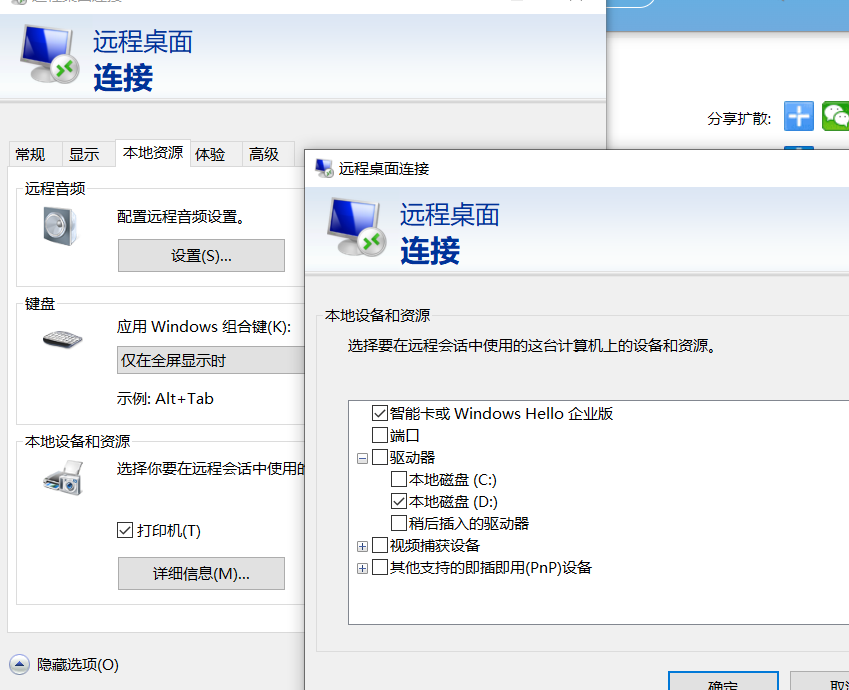Click the green WeChat share icon
Viewport: 849px width, 690px height.
point(835,116)
